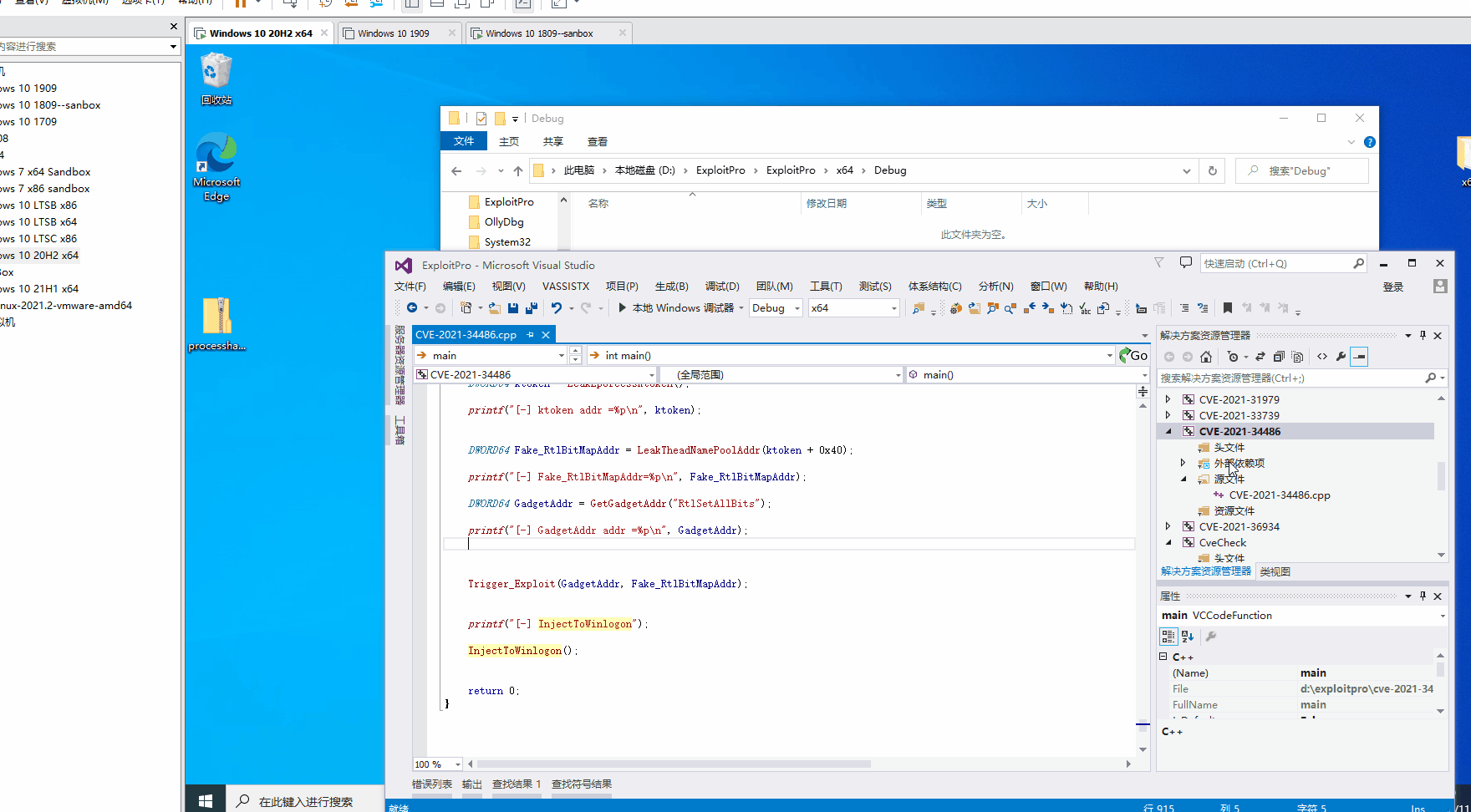1471x812 pixels.
Task: Click the feedback speech bubble icon
Action: 1185,263
